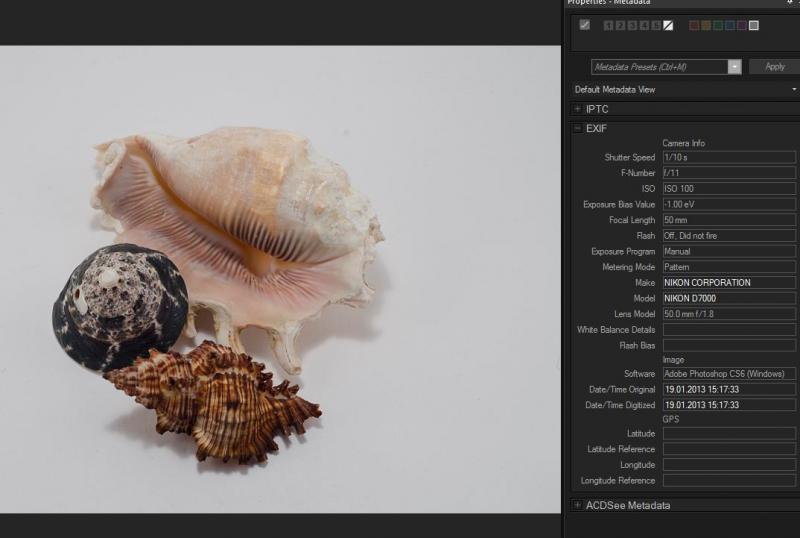Apply the green color label
This screenshot has width=800, height=538.
point(718,26)
